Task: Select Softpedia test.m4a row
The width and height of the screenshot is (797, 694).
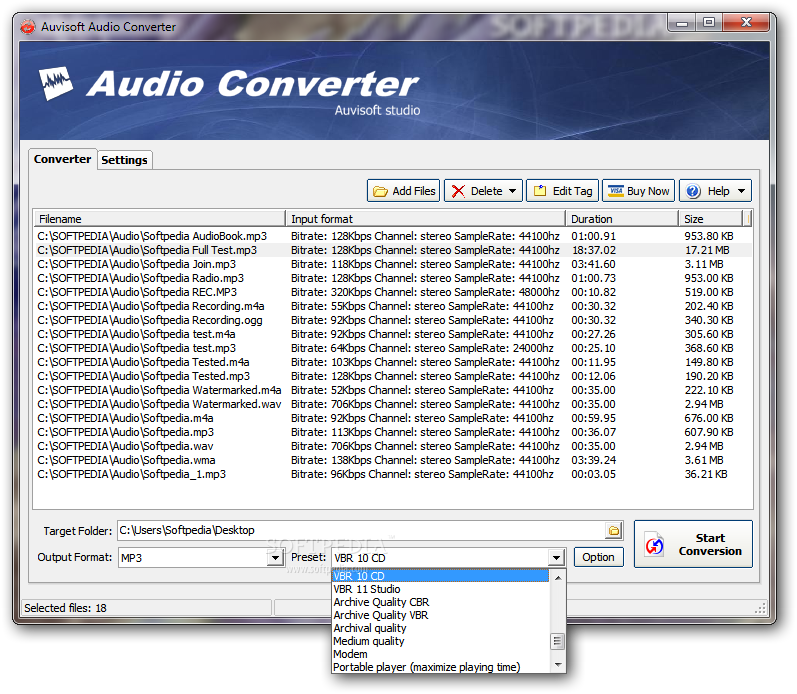Action: pos(392,334)
